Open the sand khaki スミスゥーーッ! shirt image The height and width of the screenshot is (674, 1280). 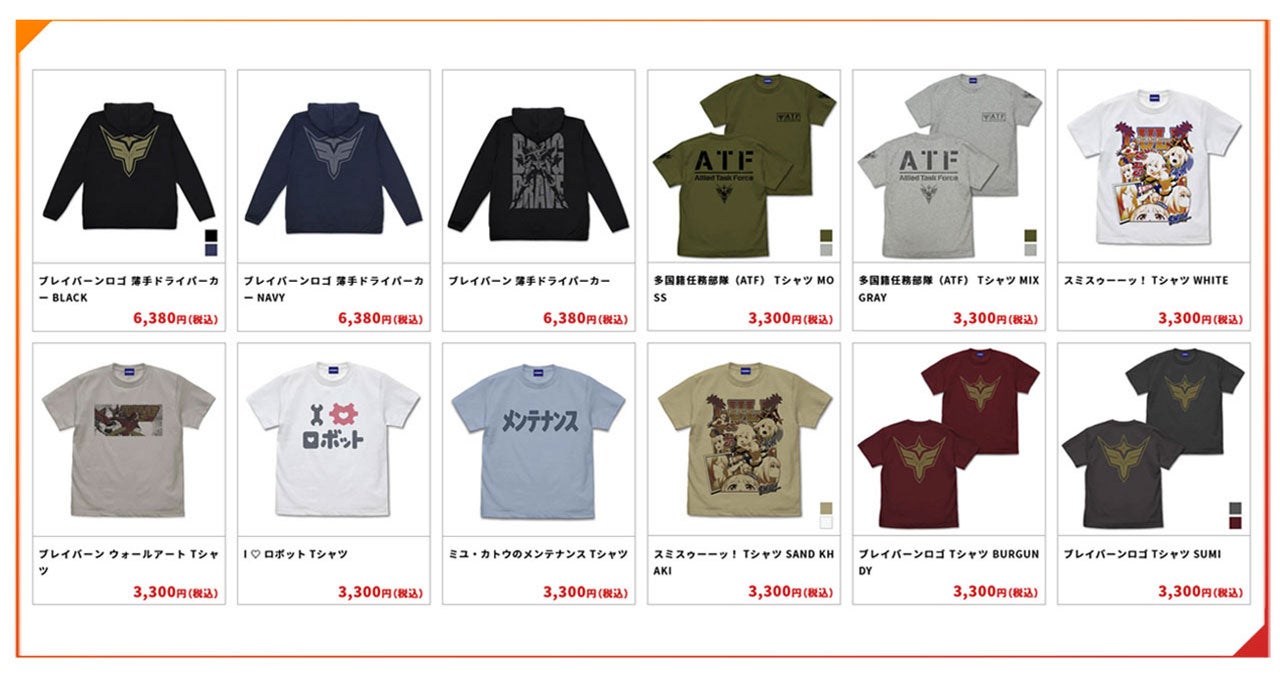tap(743, 439)
